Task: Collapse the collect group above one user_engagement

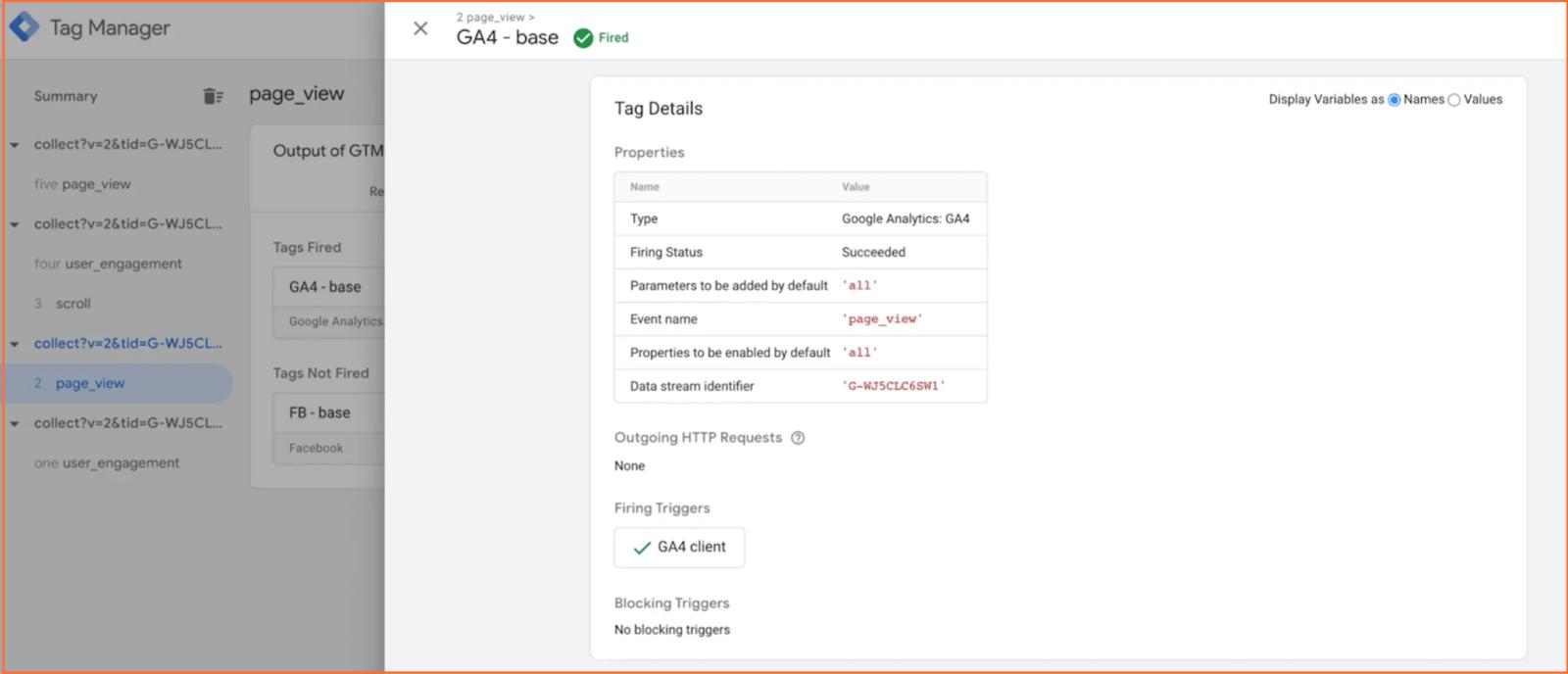Action: click(x=15, y=424)
